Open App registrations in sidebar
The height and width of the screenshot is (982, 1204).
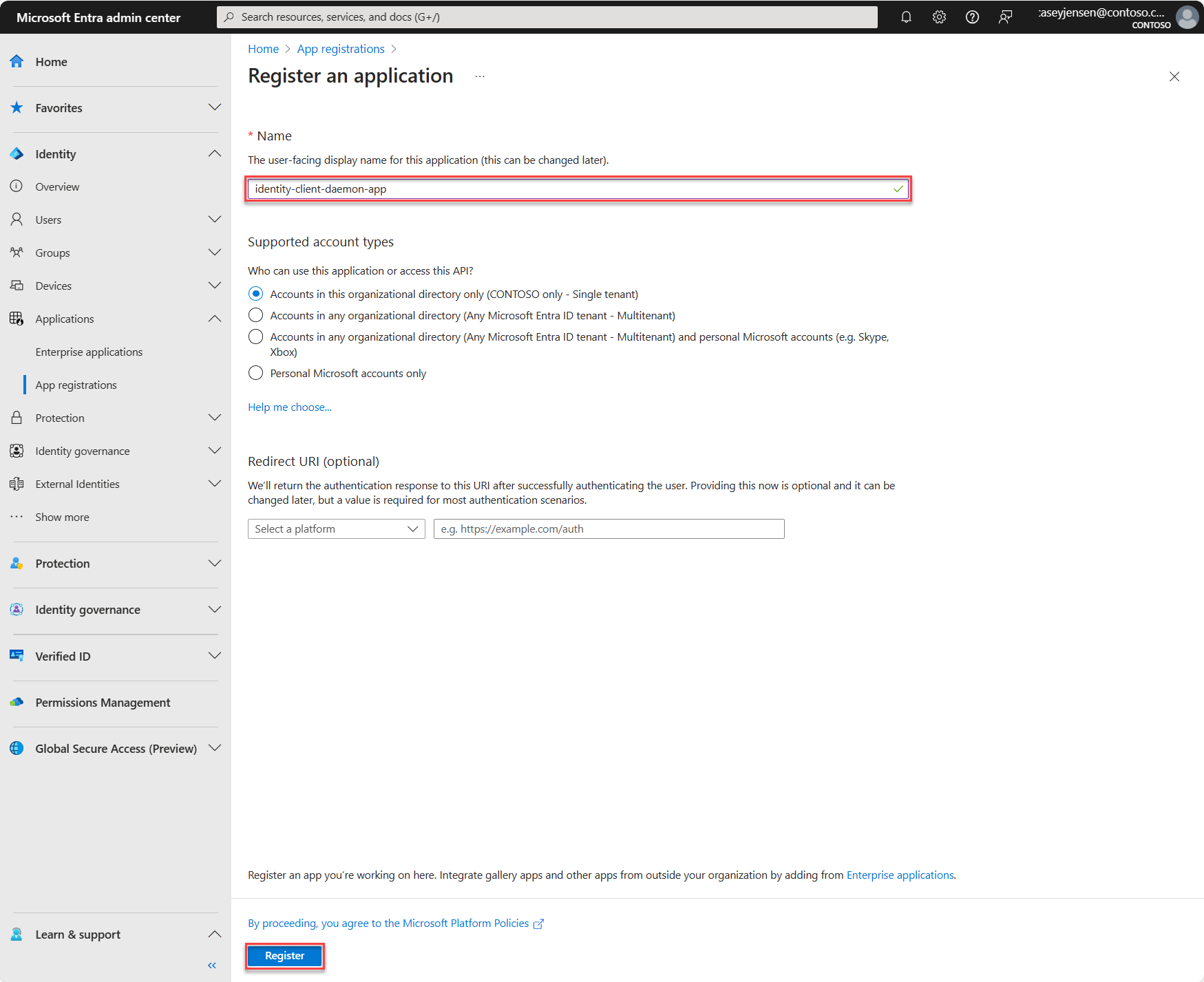pos(76,385)
